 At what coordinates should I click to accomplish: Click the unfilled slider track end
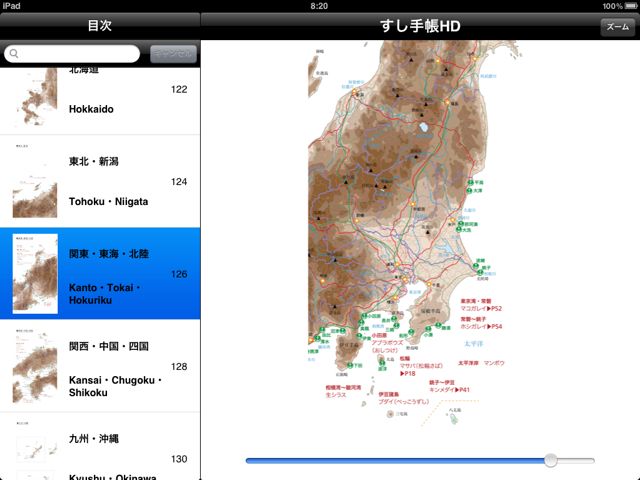coord(576,461)
